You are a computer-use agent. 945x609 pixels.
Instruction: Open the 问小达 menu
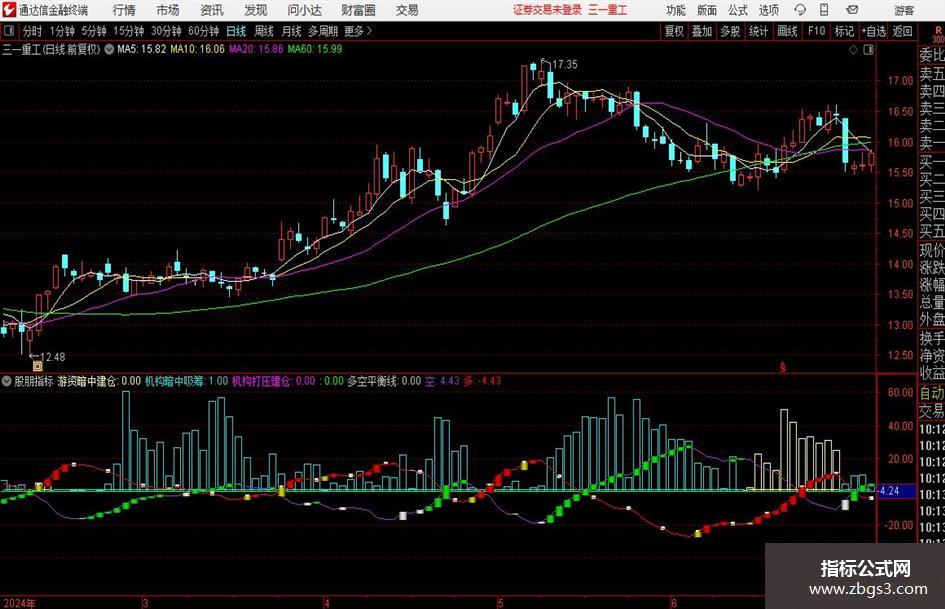(x=304, y=10)
